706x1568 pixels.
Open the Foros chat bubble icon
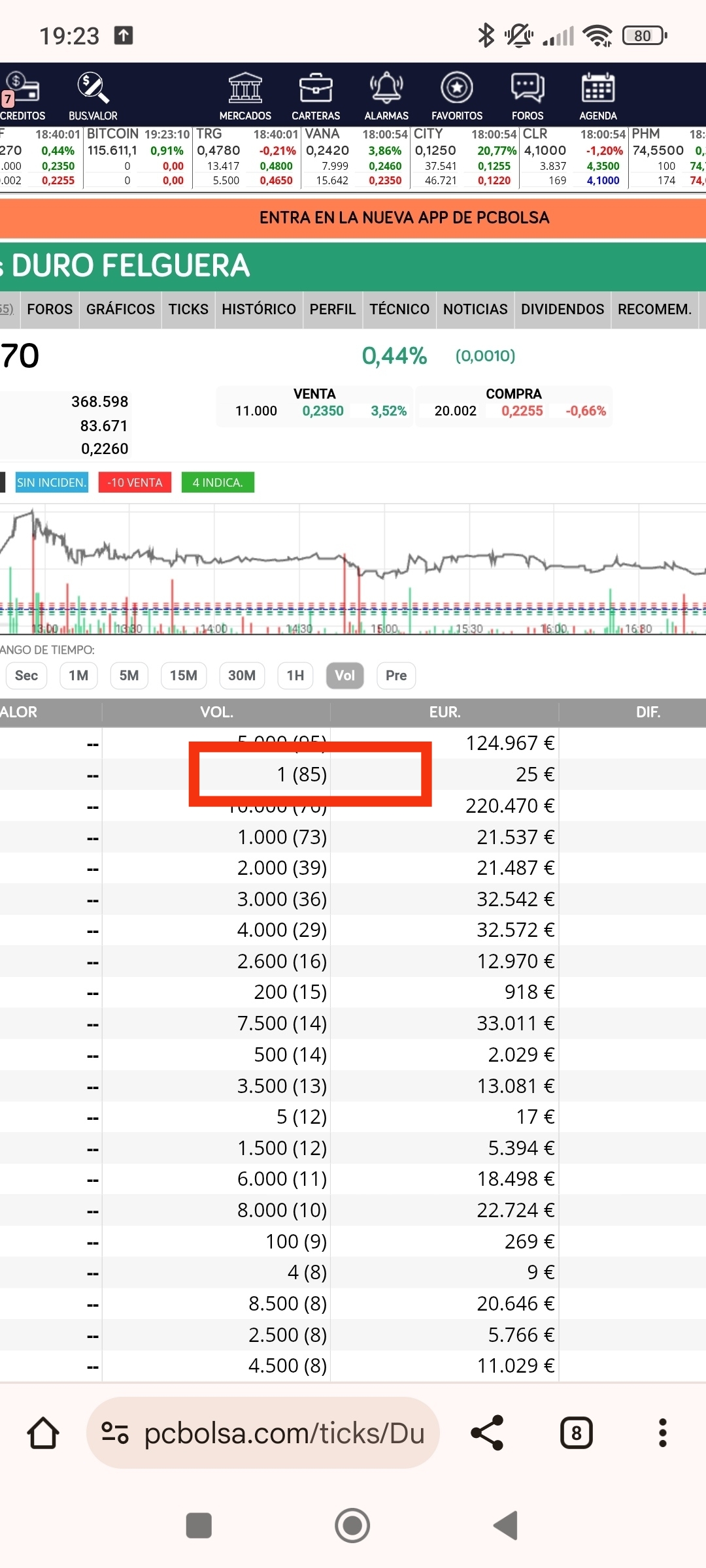click(528, 95)
